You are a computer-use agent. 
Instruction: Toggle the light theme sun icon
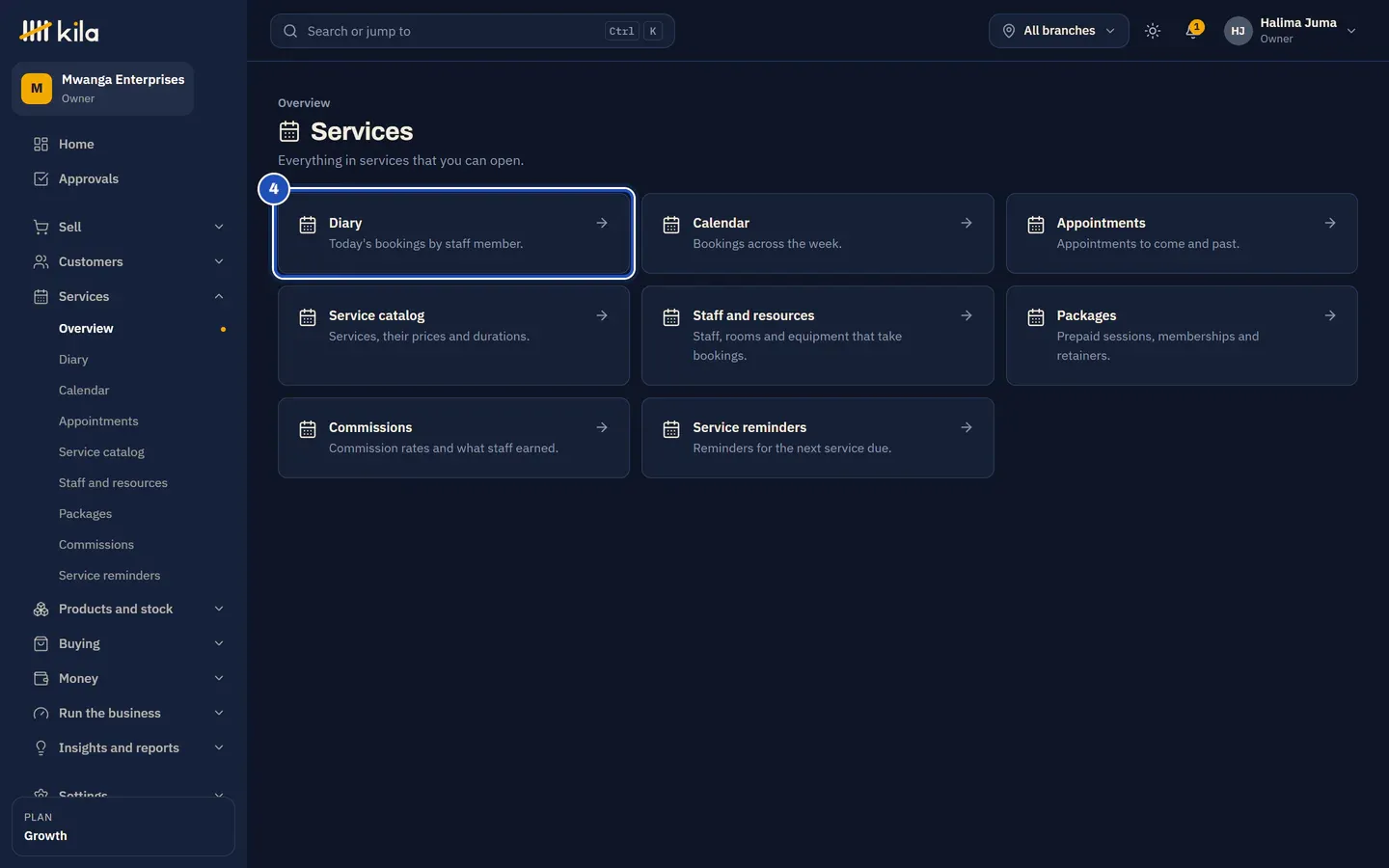click(x=1153, y=31)
